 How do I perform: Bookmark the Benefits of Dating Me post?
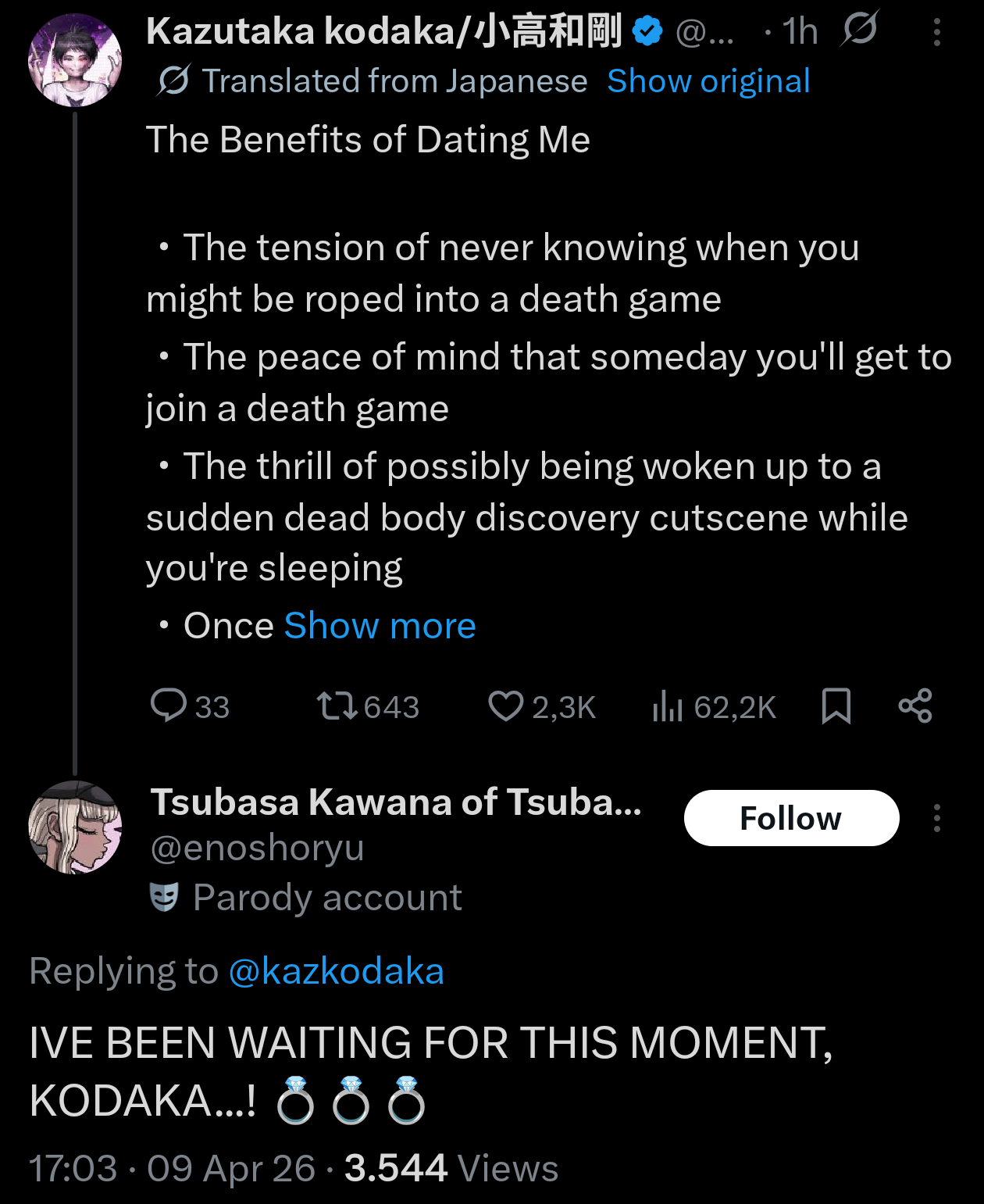coord(836,706)
